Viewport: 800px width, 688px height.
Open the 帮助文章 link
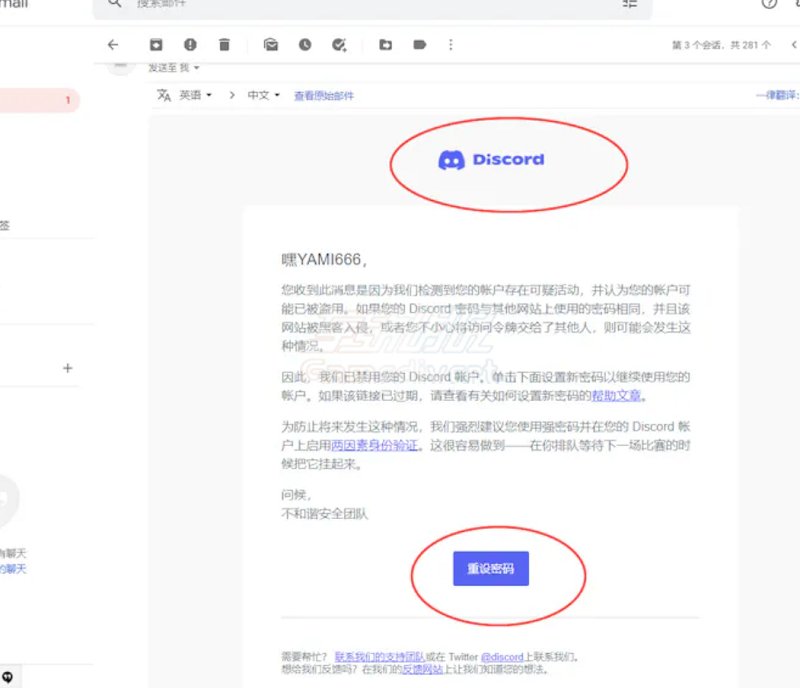pyautogui.click(x=616, y=396)
